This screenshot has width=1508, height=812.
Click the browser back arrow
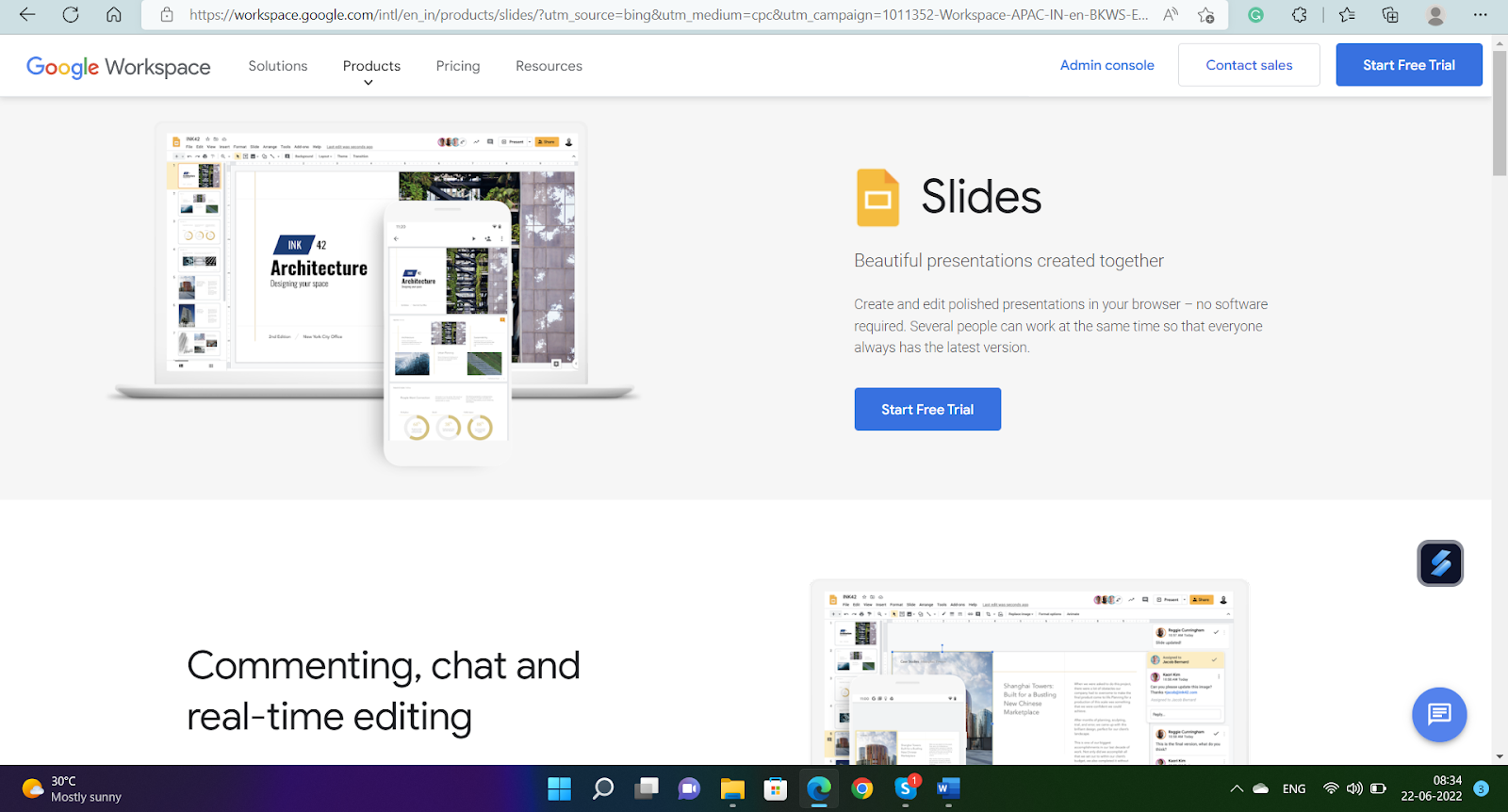coord(27,15)
